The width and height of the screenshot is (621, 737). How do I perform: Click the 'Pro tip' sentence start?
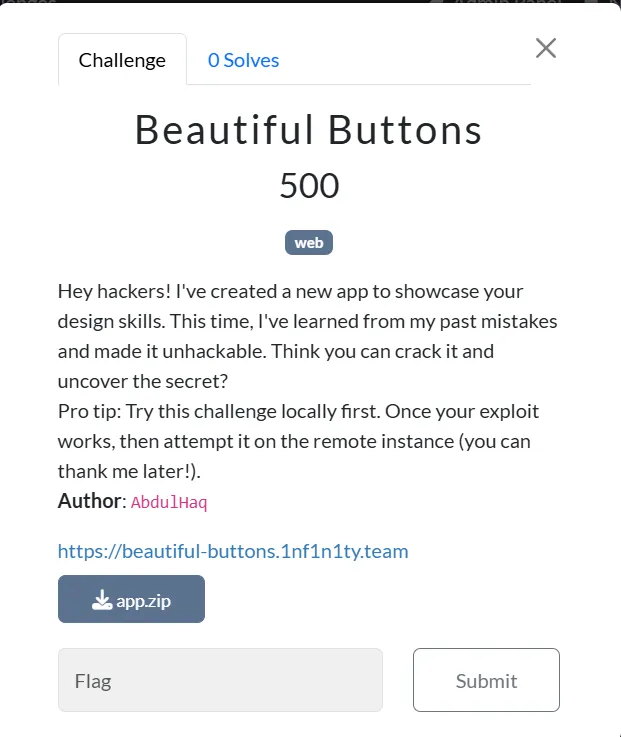pyautogui.click(x=89, y=412)
